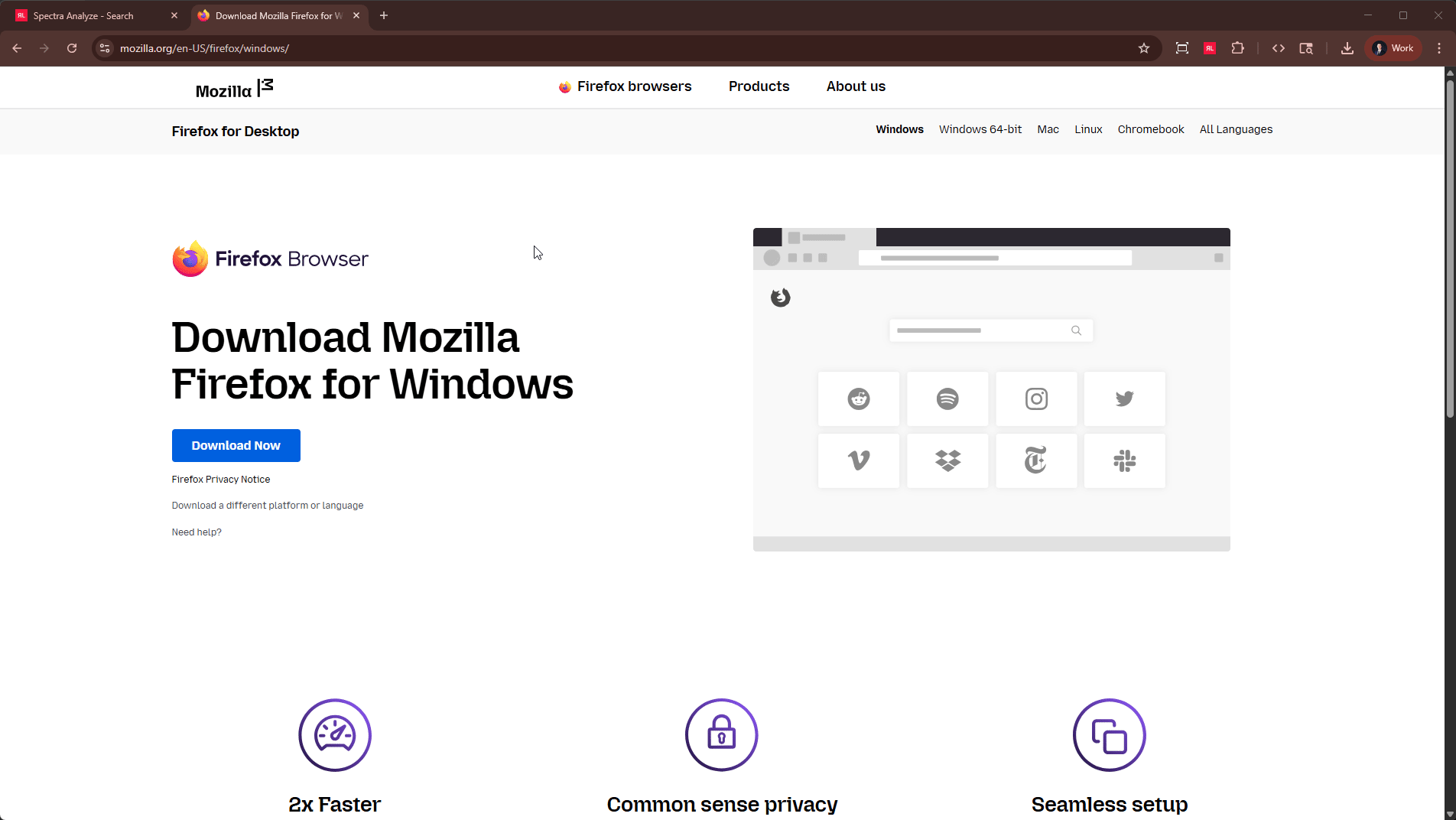Open the search-in-tab toolbar icon
Screen dimensions: 1456x820
1306,48
